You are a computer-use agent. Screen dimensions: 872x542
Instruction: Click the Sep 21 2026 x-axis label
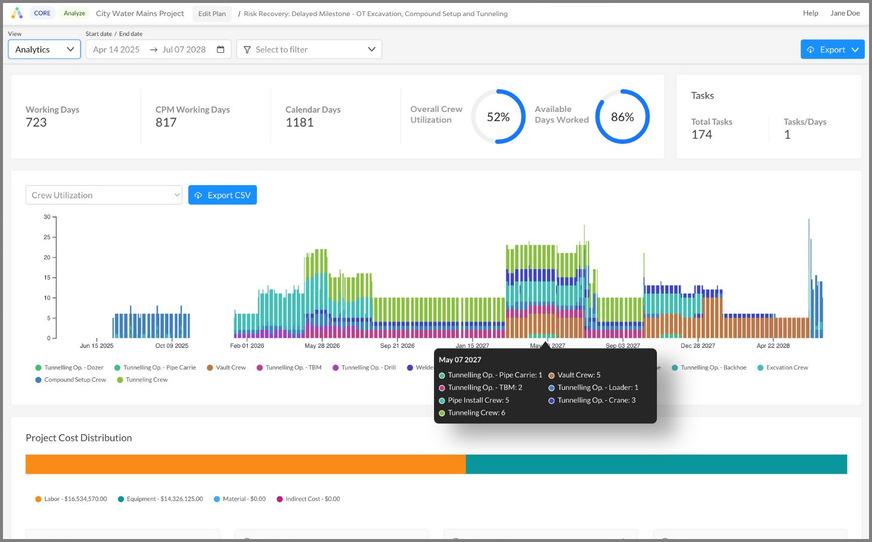[397, 346]
